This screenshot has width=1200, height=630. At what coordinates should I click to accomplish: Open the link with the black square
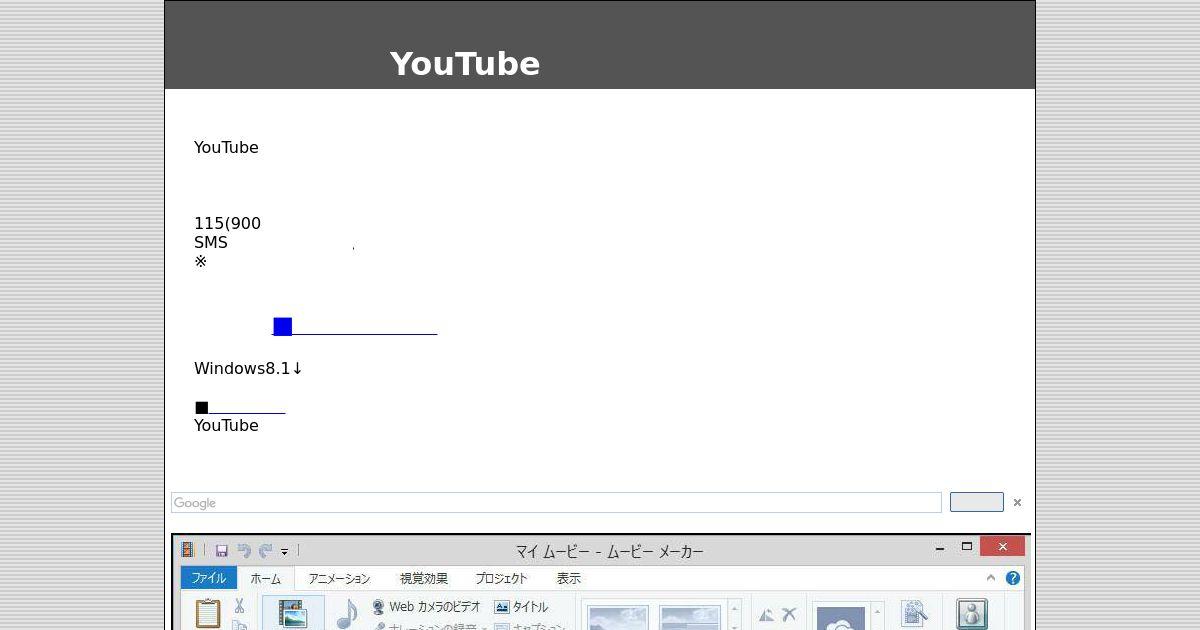point(240,407)
